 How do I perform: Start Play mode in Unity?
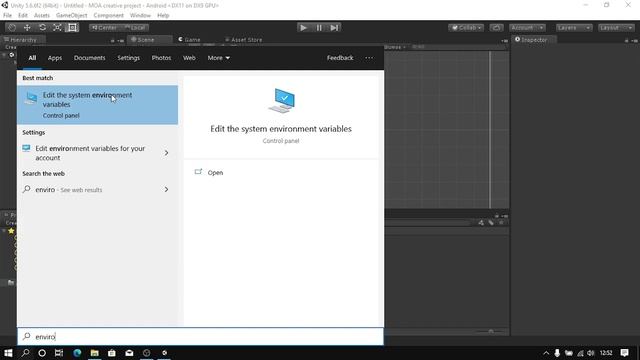click(x=303, y=27)
